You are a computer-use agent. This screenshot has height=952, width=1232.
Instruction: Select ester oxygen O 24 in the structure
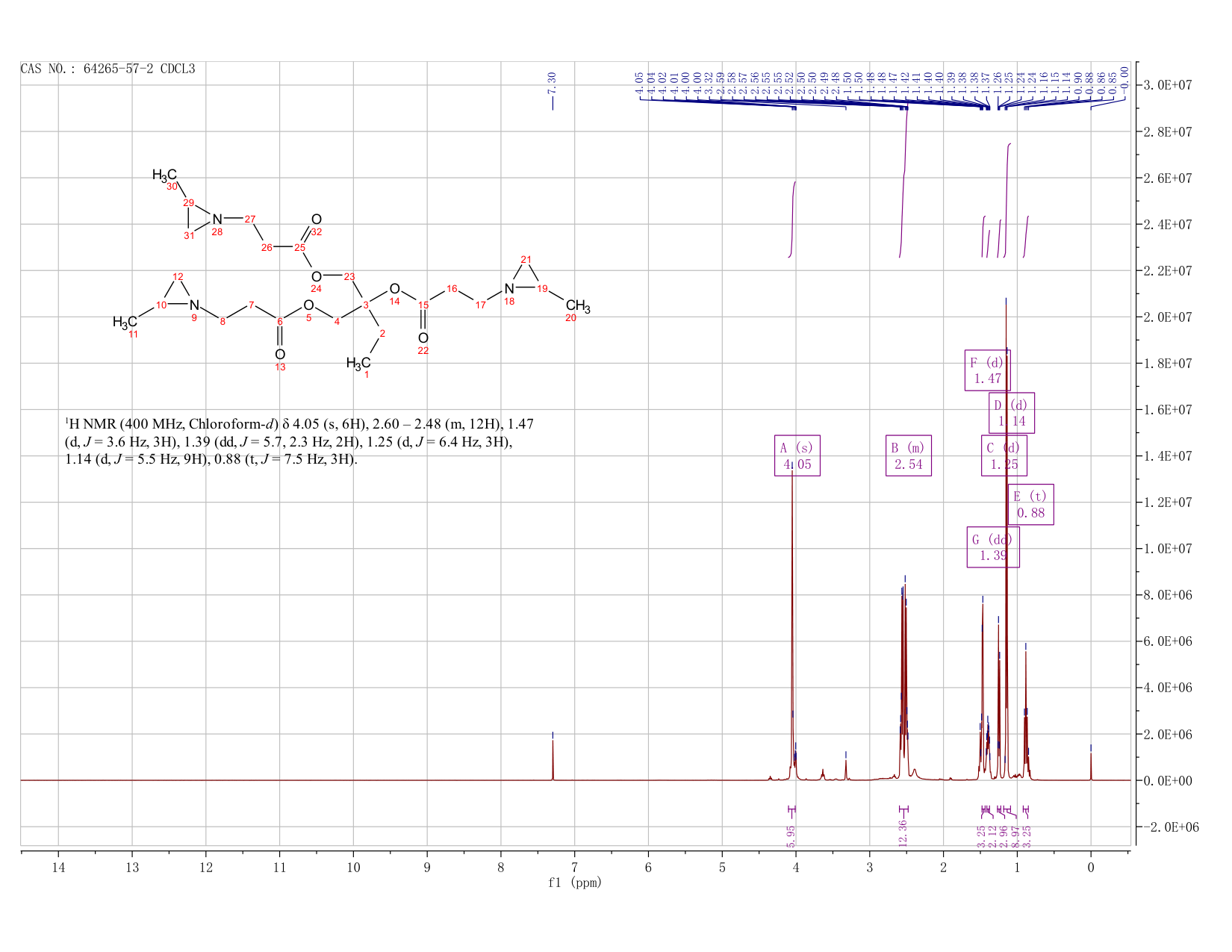tap(317, 277)
